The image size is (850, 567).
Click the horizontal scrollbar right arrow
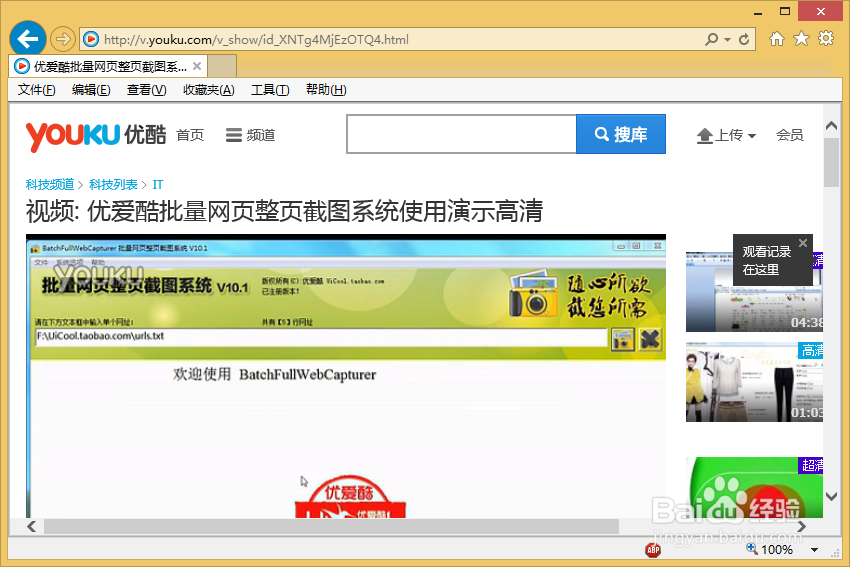(x=801, y=526)
